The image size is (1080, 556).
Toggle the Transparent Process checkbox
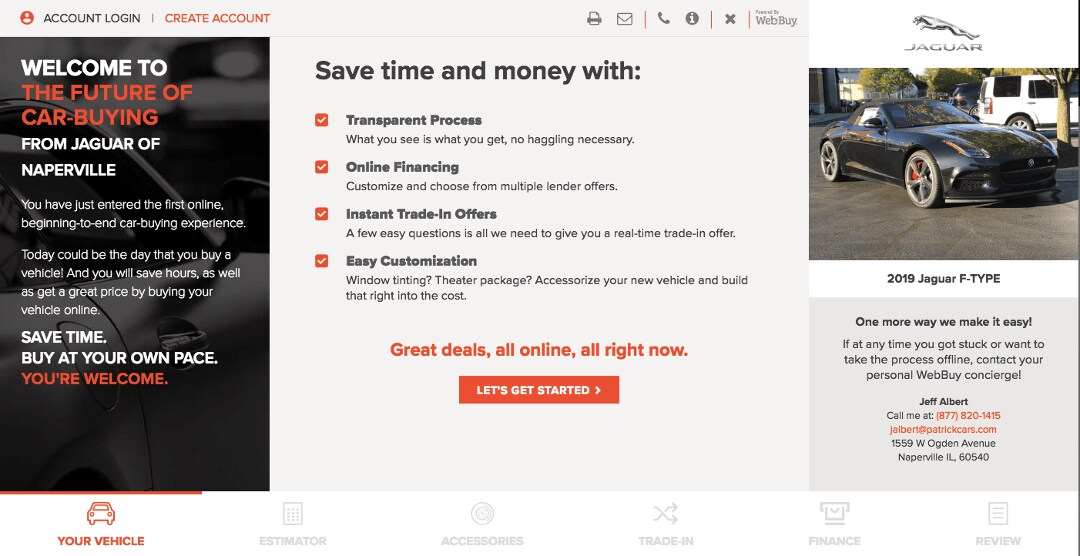[x=322, y=120]
